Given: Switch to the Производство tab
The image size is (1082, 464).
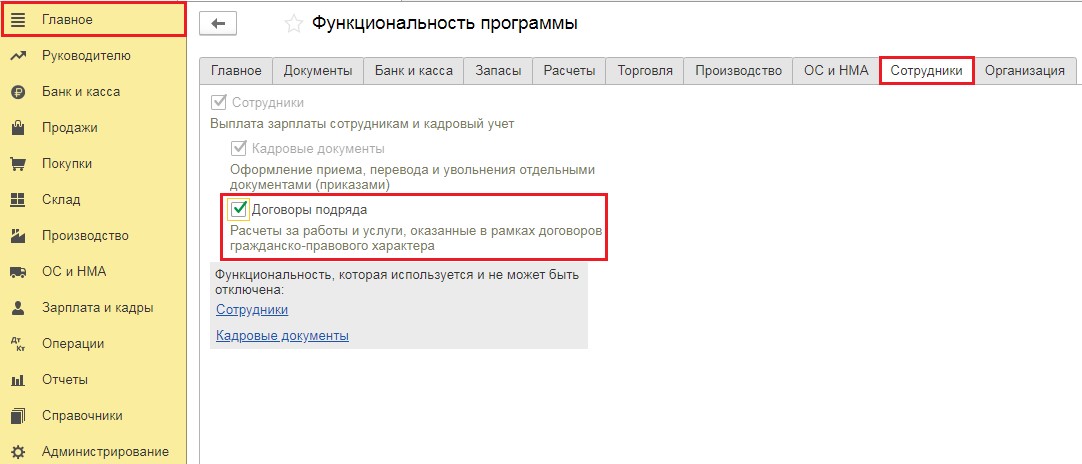Looking at the screenshot, I should pos(738,71).
